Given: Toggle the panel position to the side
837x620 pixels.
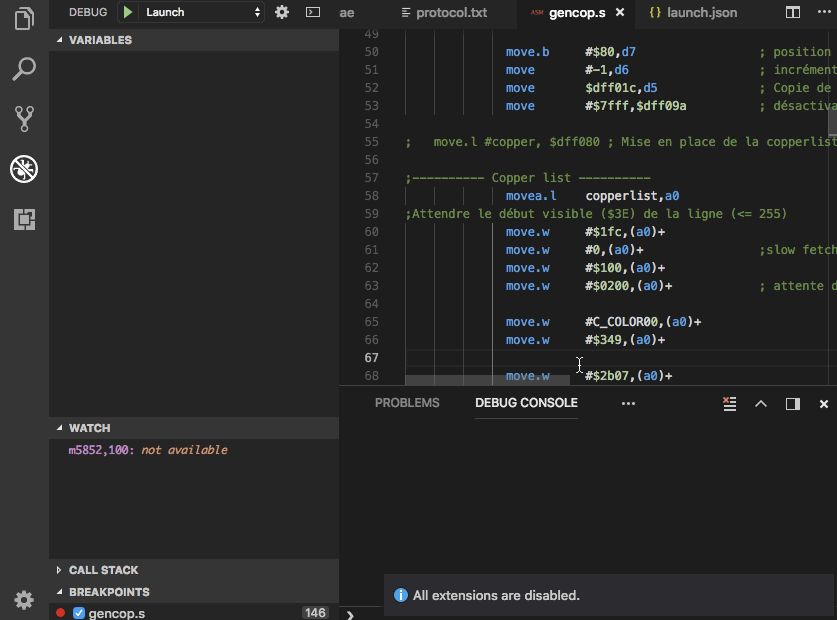Looking at the screenshot, I should click(x=792, y=404).
